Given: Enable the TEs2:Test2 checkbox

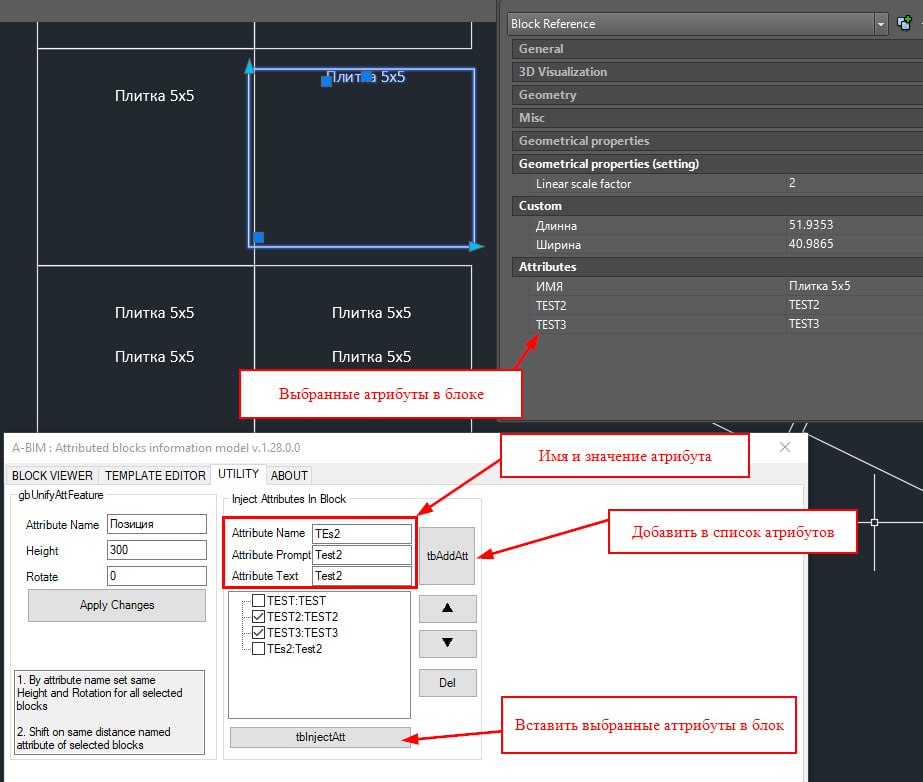Looking at the screenshot, I should coord(259,649).
